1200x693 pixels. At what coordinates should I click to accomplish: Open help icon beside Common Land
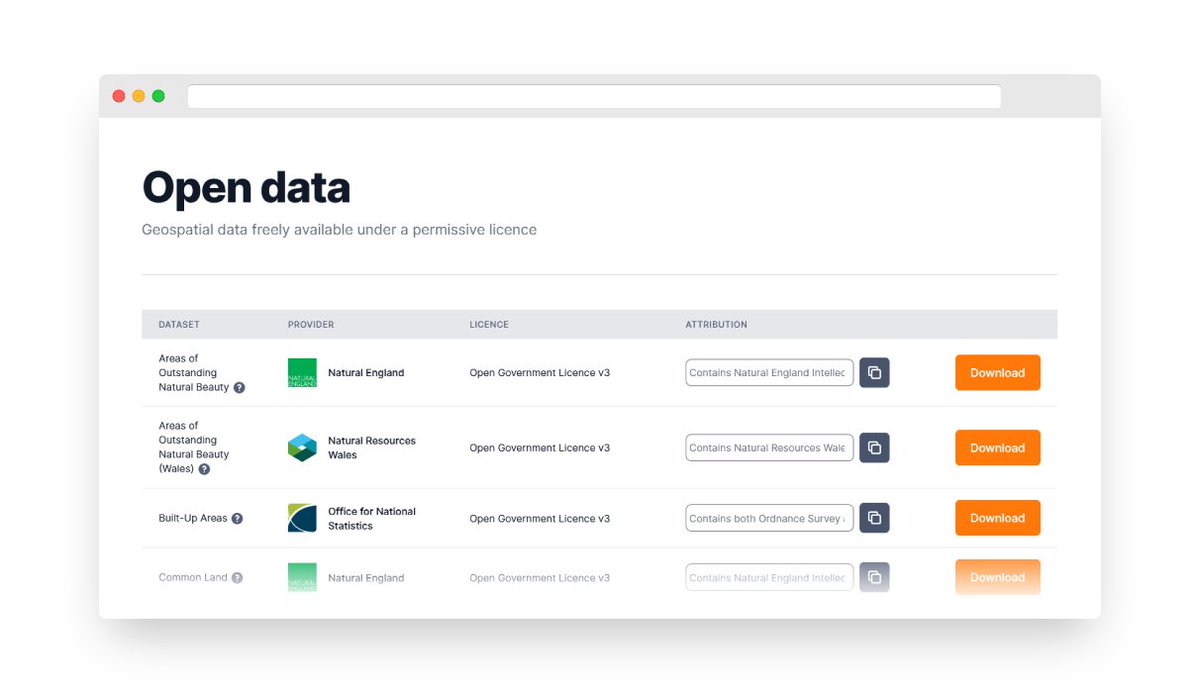[x=237, y=578]
